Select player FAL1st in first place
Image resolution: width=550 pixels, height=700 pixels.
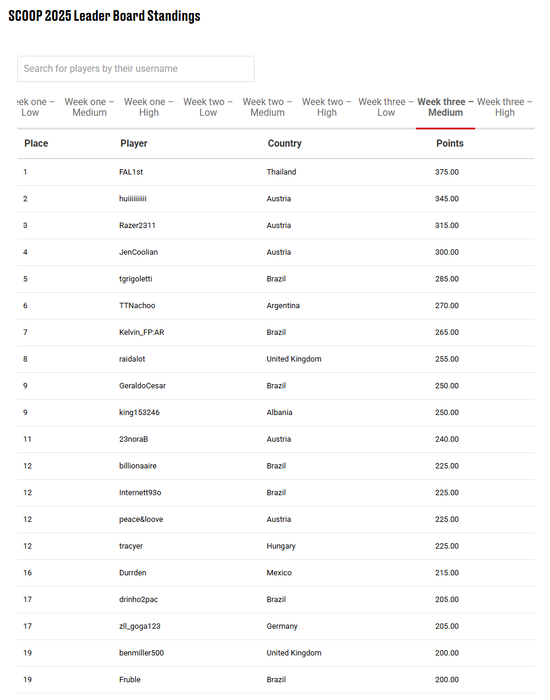pyautogui.click(x=131, y=172)
